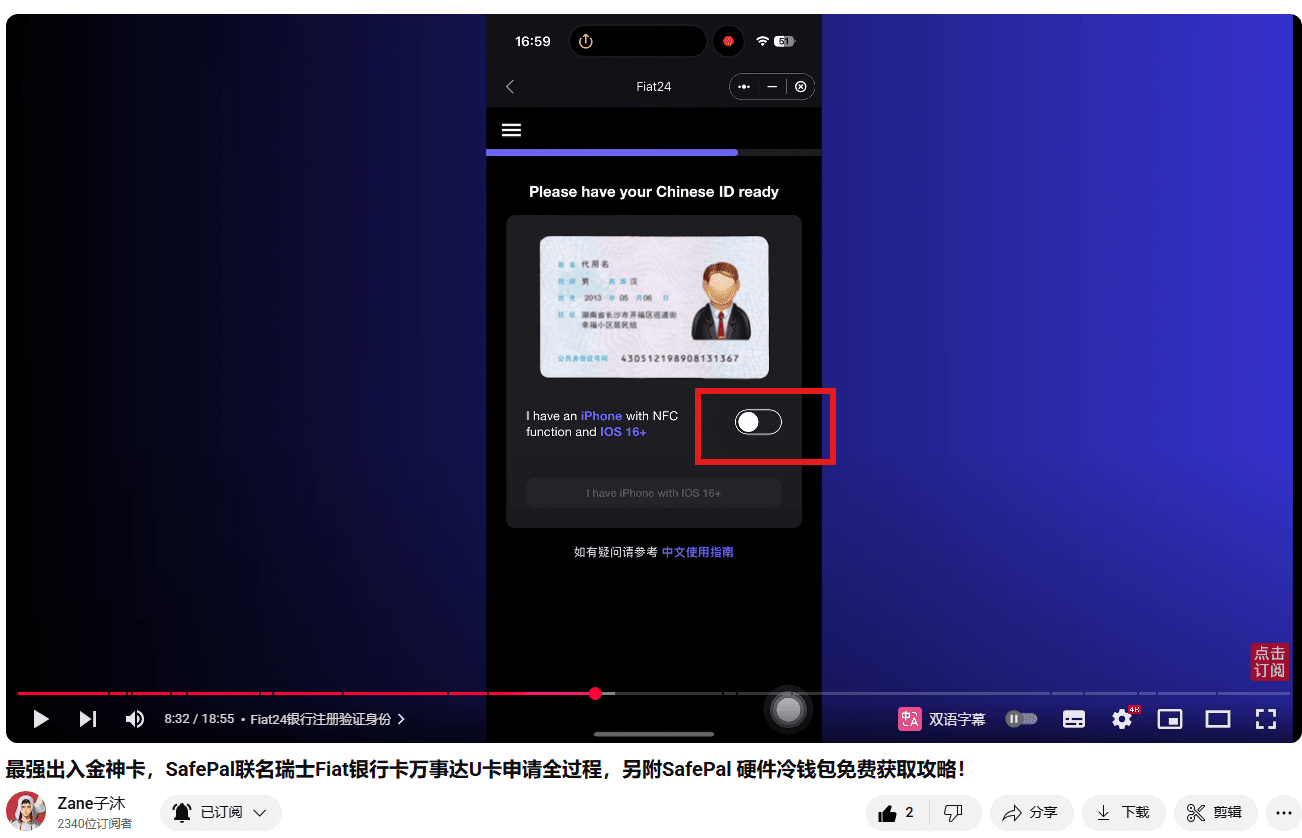Expand chapter Fiat24银行注册验证身份
Viewport: 1302px width, 838px height.
click(328, 719)
